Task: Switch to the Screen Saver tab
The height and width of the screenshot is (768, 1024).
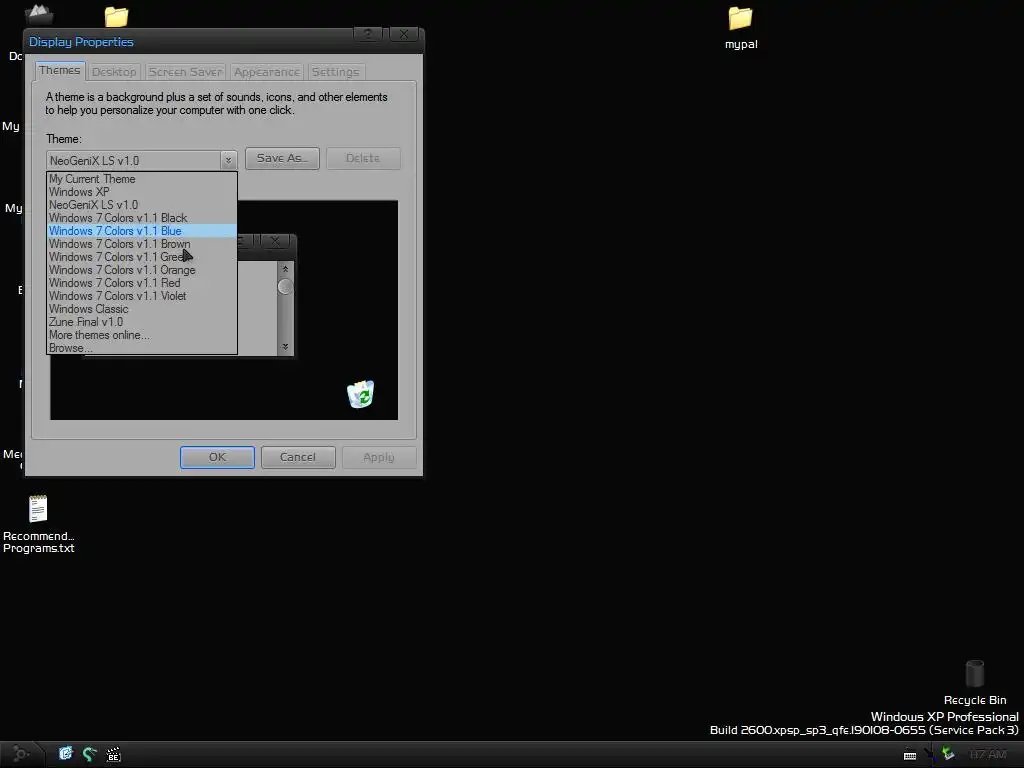Action: pyautogui.click(x=185, y=72)
